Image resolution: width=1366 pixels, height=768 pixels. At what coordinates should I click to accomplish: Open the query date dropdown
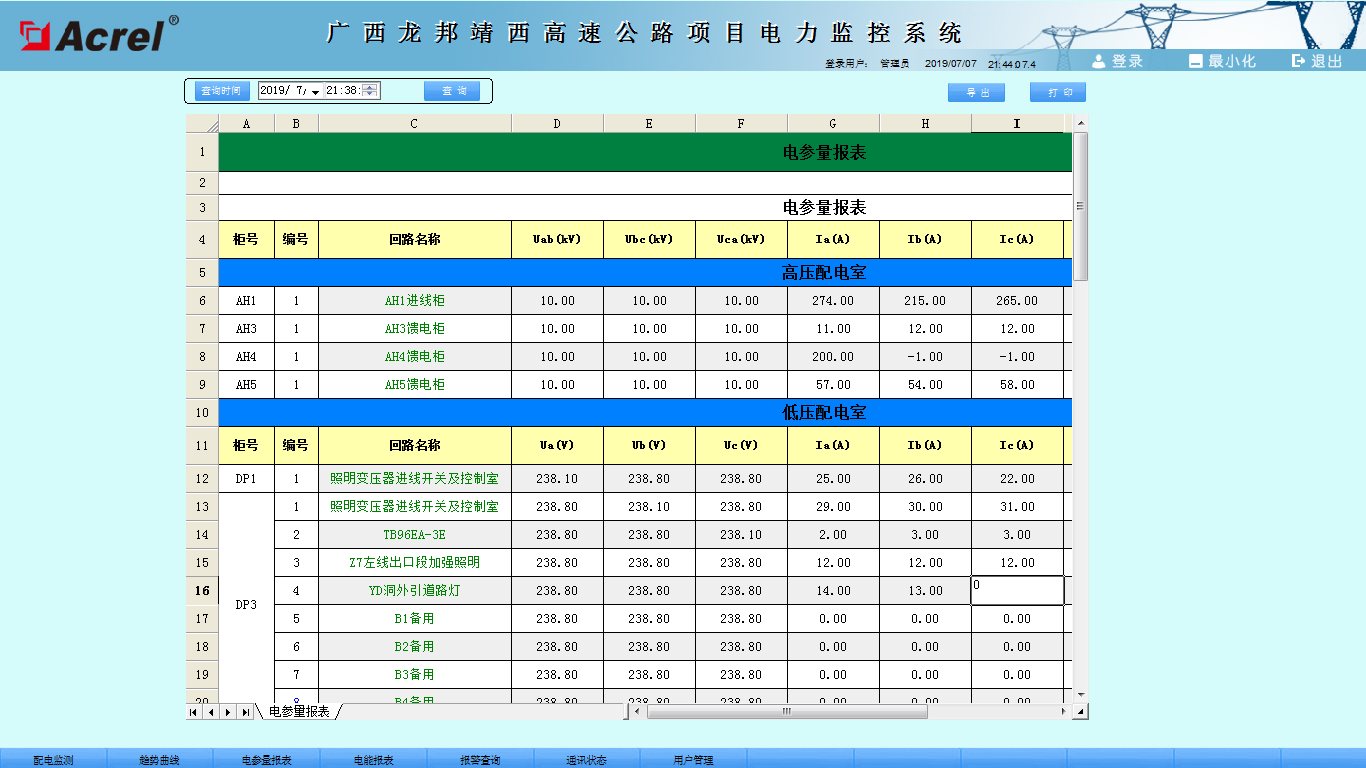click(x=315, y=92)
